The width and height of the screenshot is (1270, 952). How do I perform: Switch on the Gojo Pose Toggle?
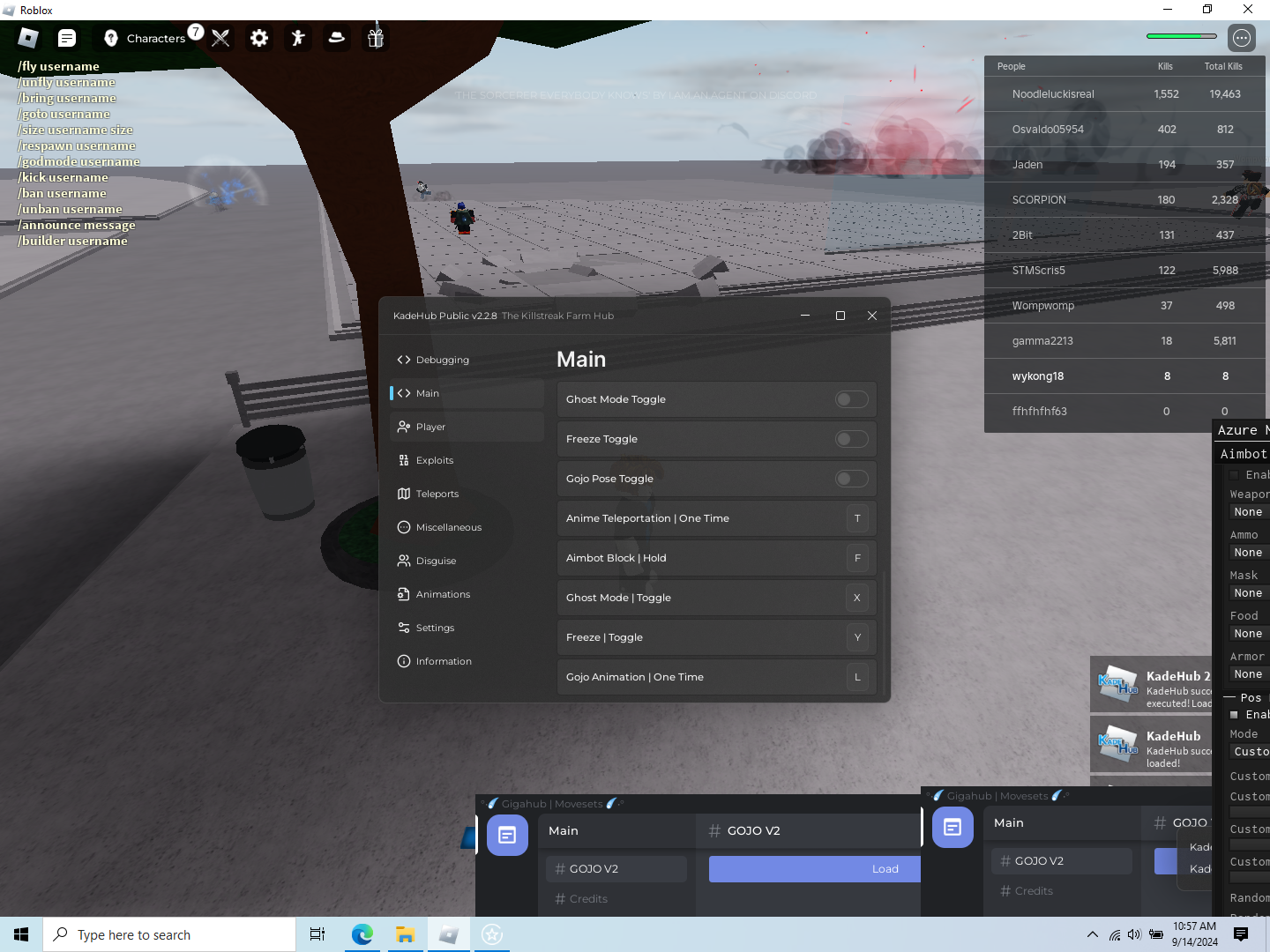pos(852,479)
